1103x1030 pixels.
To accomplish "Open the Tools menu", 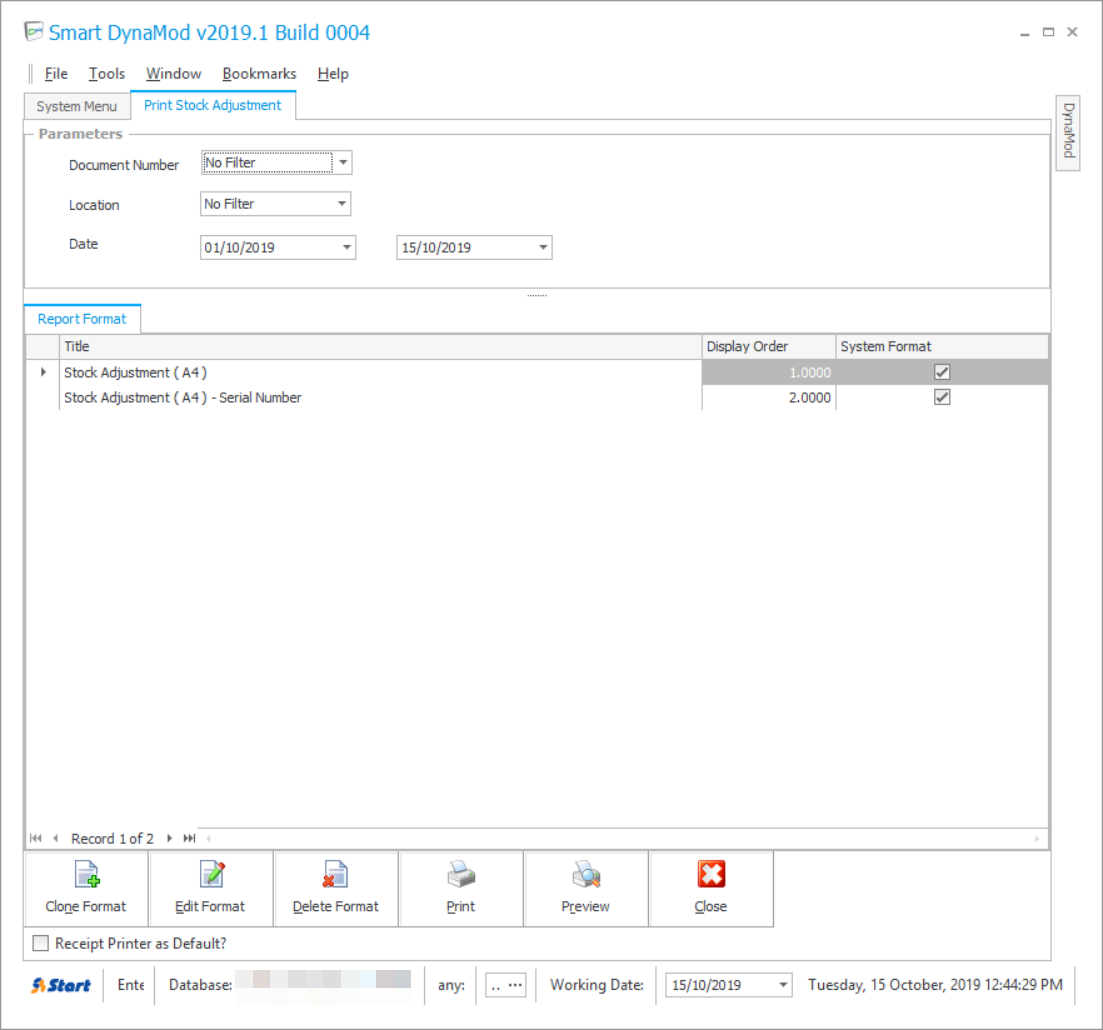I will pyautogui.click(x=107, y=74).
